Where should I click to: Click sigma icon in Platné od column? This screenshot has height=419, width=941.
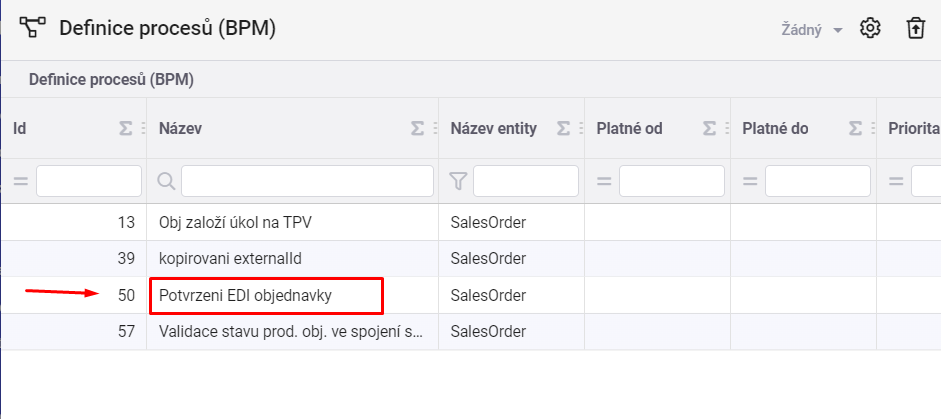[709, 128]
